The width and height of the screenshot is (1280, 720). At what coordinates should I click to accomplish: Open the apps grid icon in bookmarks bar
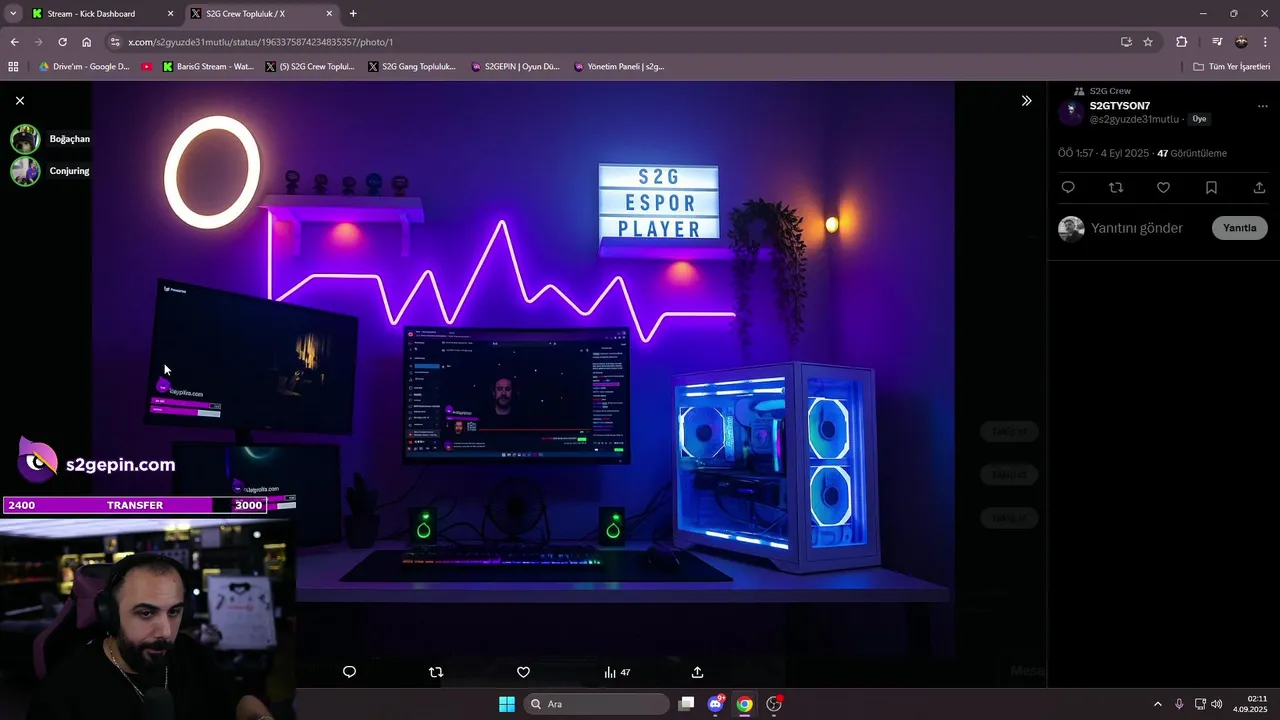13,67
